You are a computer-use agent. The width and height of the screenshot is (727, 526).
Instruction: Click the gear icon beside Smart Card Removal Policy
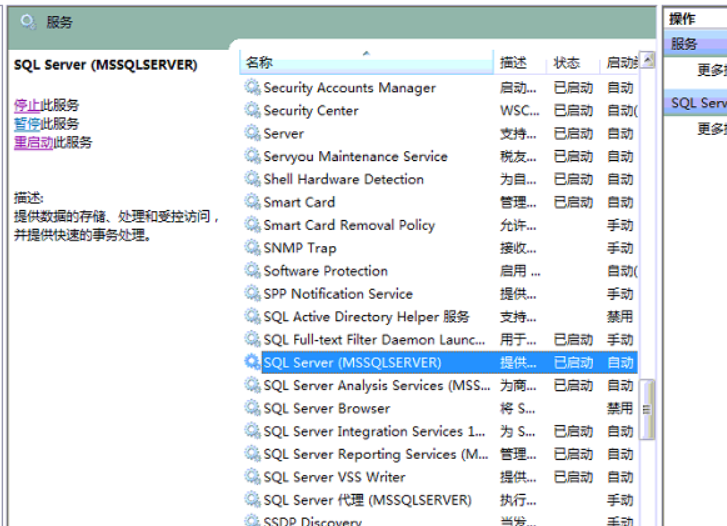pyautogui.click(x=252, y=225)
